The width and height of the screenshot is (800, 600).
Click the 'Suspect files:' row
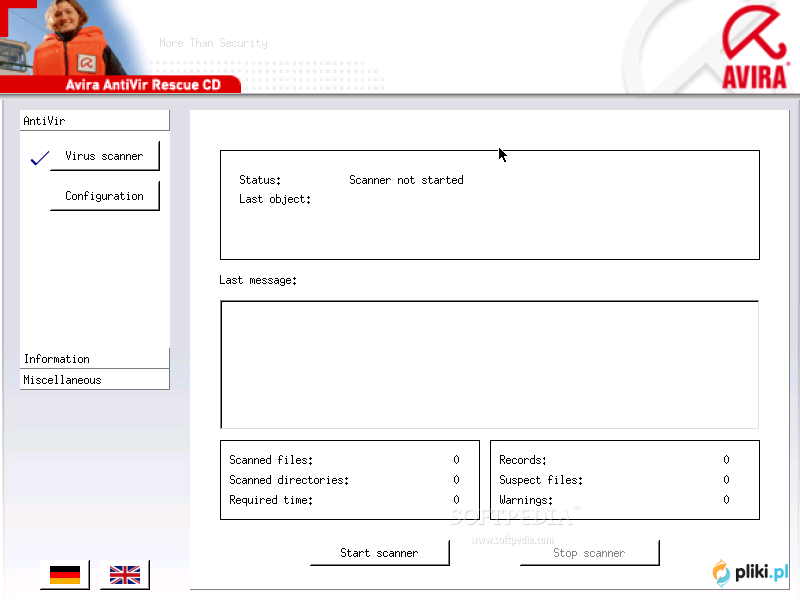[615, 480]
